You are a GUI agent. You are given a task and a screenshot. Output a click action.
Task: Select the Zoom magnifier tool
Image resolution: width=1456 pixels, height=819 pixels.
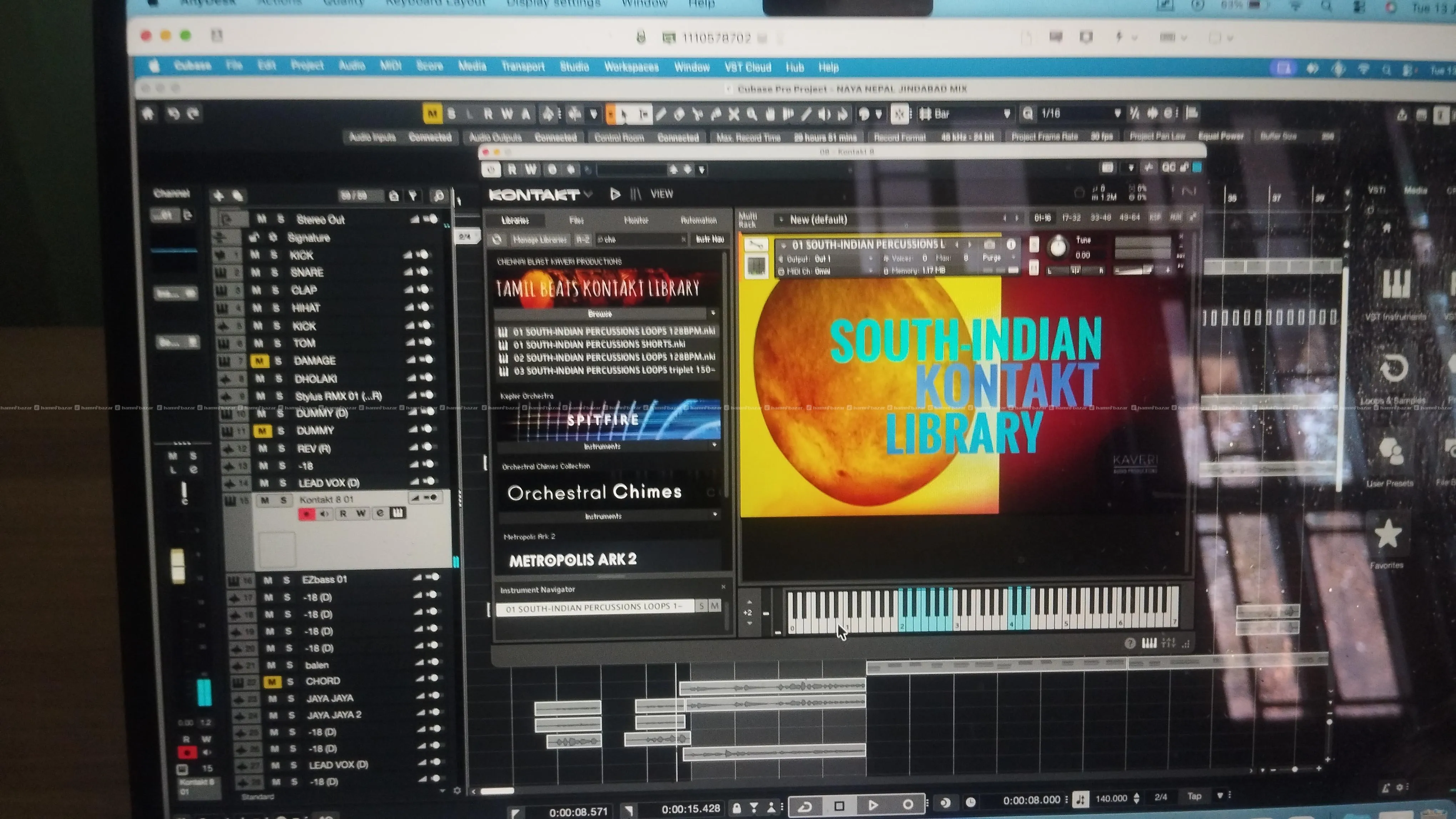pos(752,115)
